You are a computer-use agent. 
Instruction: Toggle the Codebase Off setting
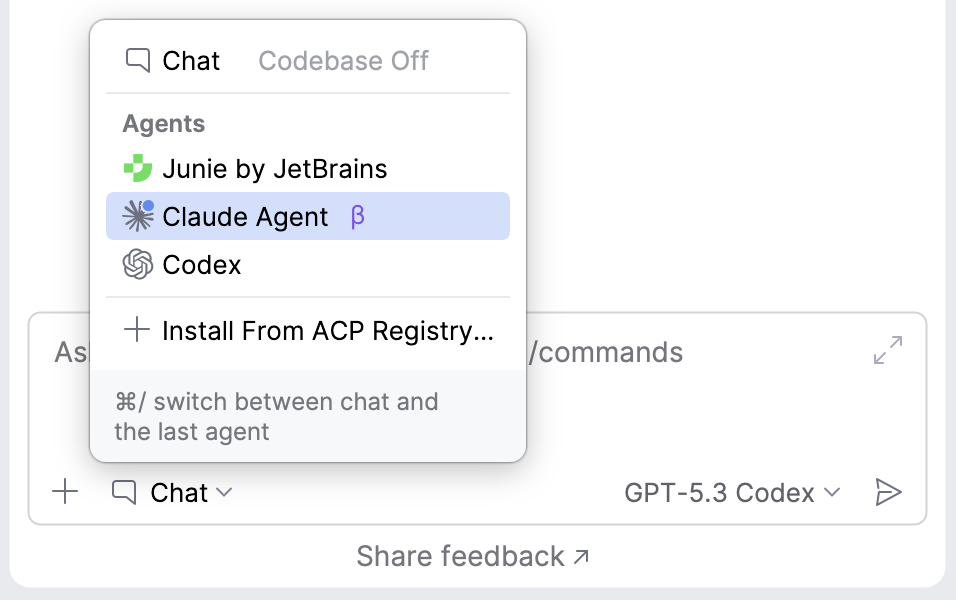pyautogui.click(x=343, y=61)
